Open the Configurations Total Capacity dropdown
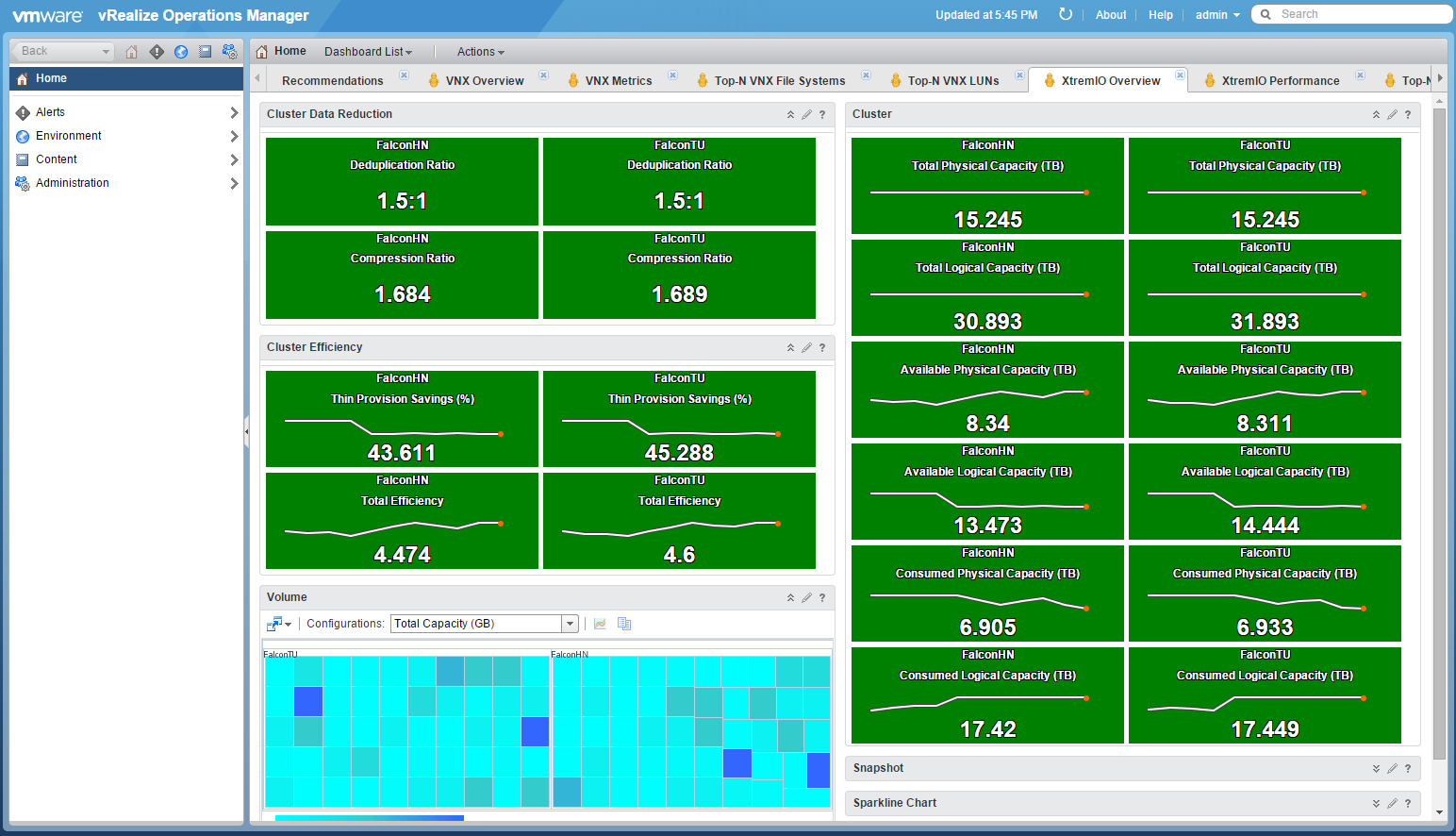 pyautogui.click(x=570, y=624)
